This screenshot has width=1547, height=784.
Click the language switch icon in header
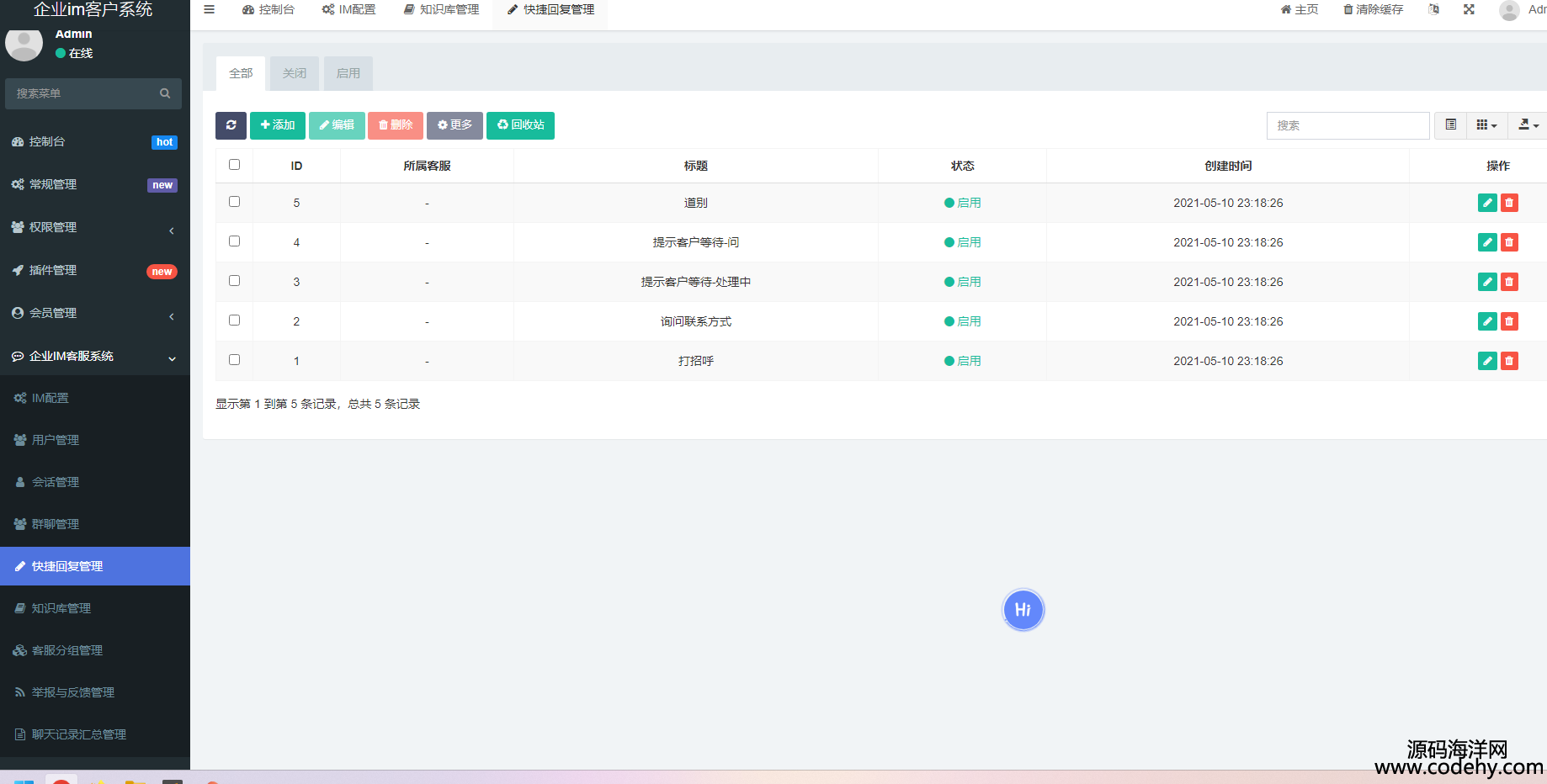click(1433, 10)
